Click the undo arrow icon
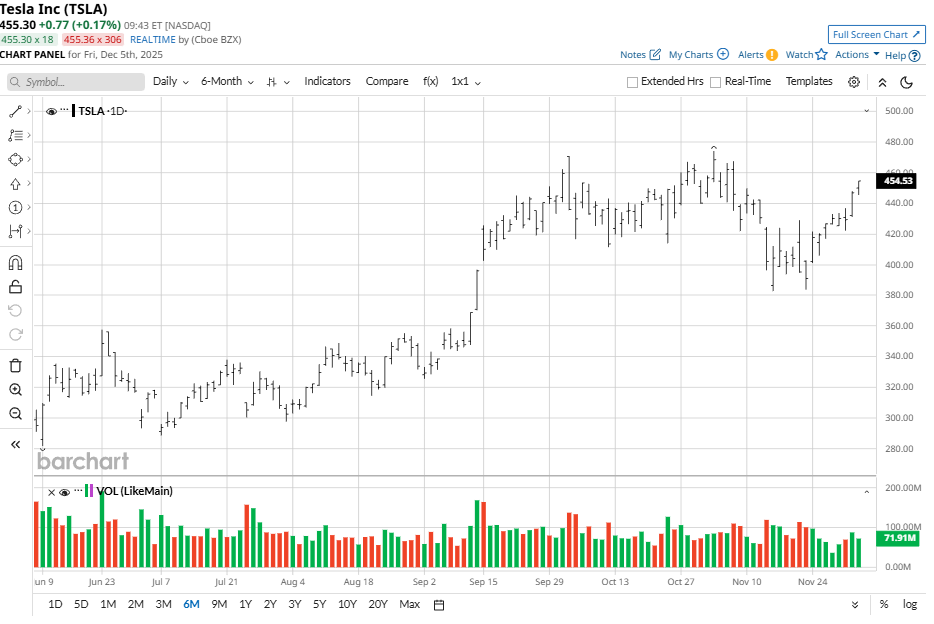Viewport: 934px width, 624px height. click(15, 311)
